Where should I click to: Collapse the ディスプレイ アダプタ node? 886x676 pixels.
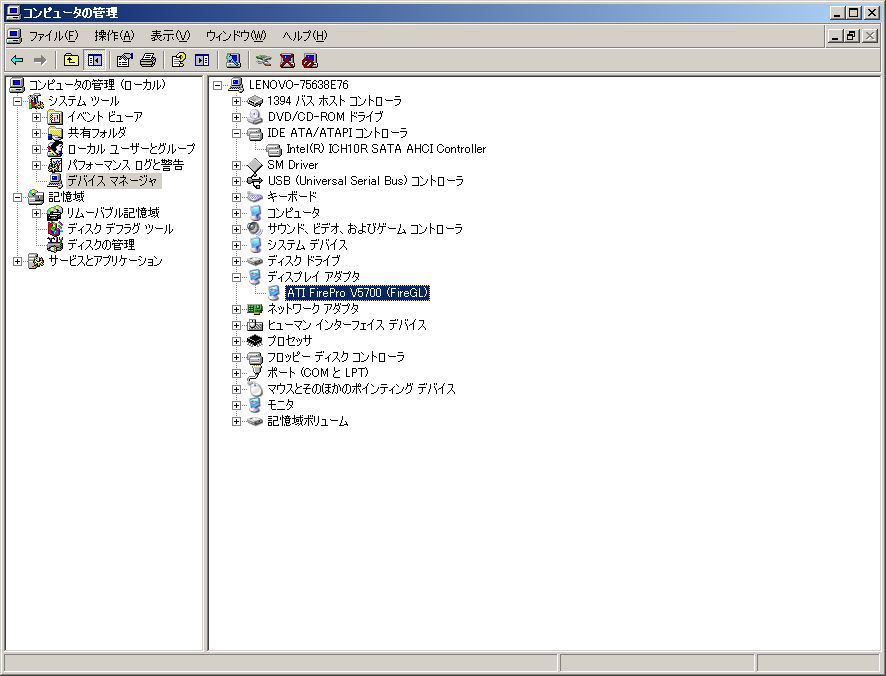click(x=236, y=277)
